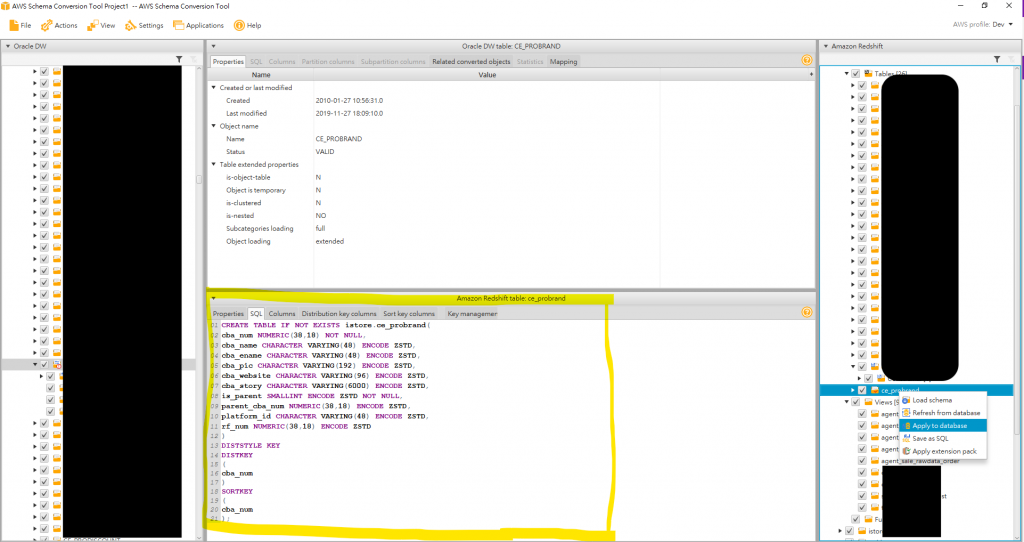Open the File menu
1024x542 pixels.
coord(20,25)
